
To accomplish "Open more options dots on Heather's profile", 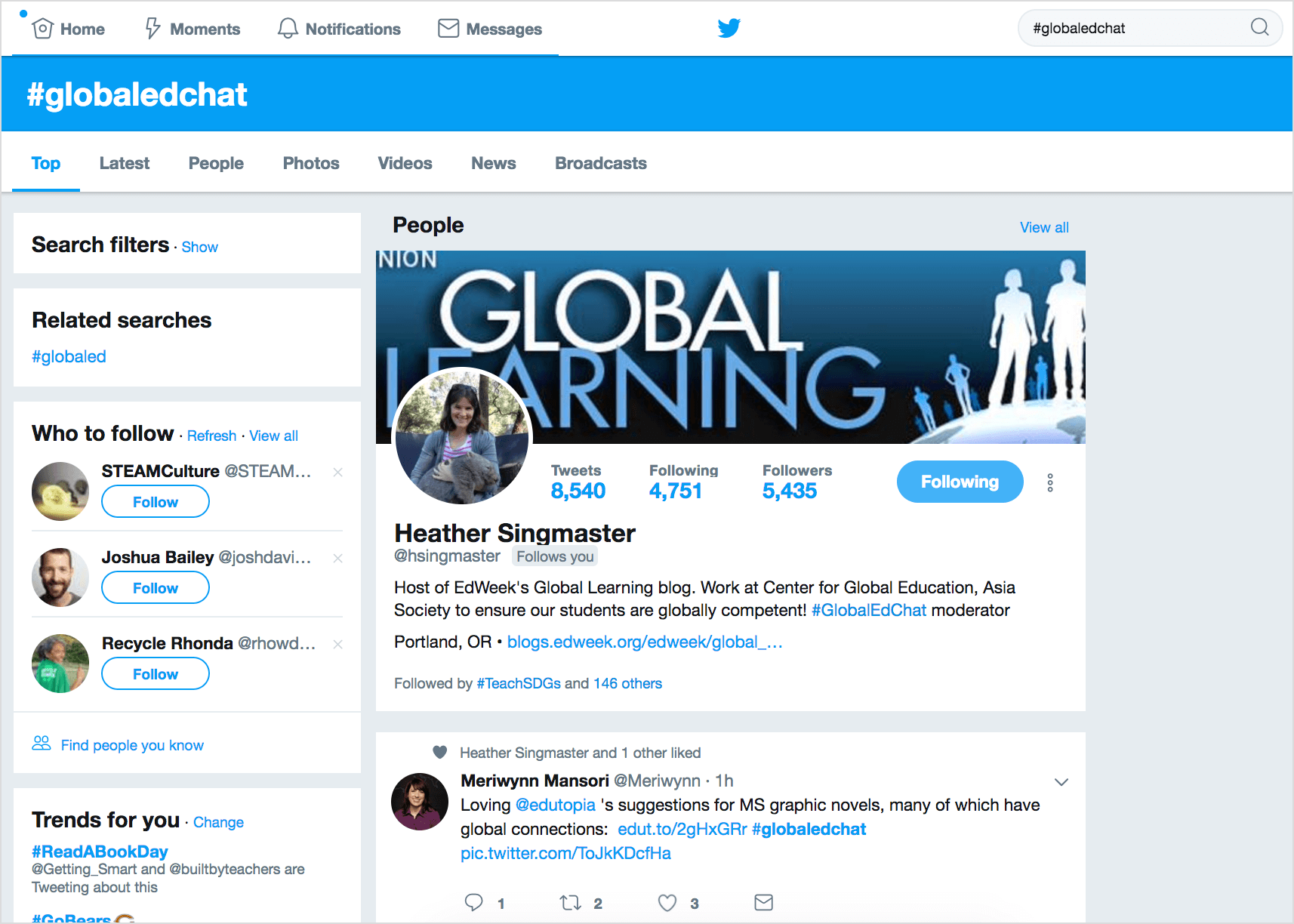I will point(1050,483).
